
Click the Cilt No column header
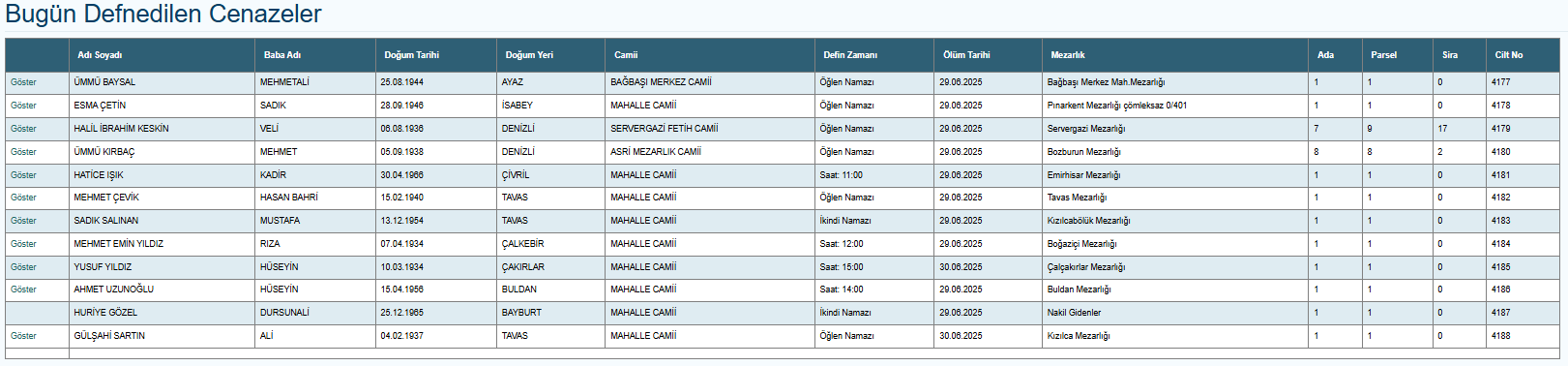(1509, 55)
